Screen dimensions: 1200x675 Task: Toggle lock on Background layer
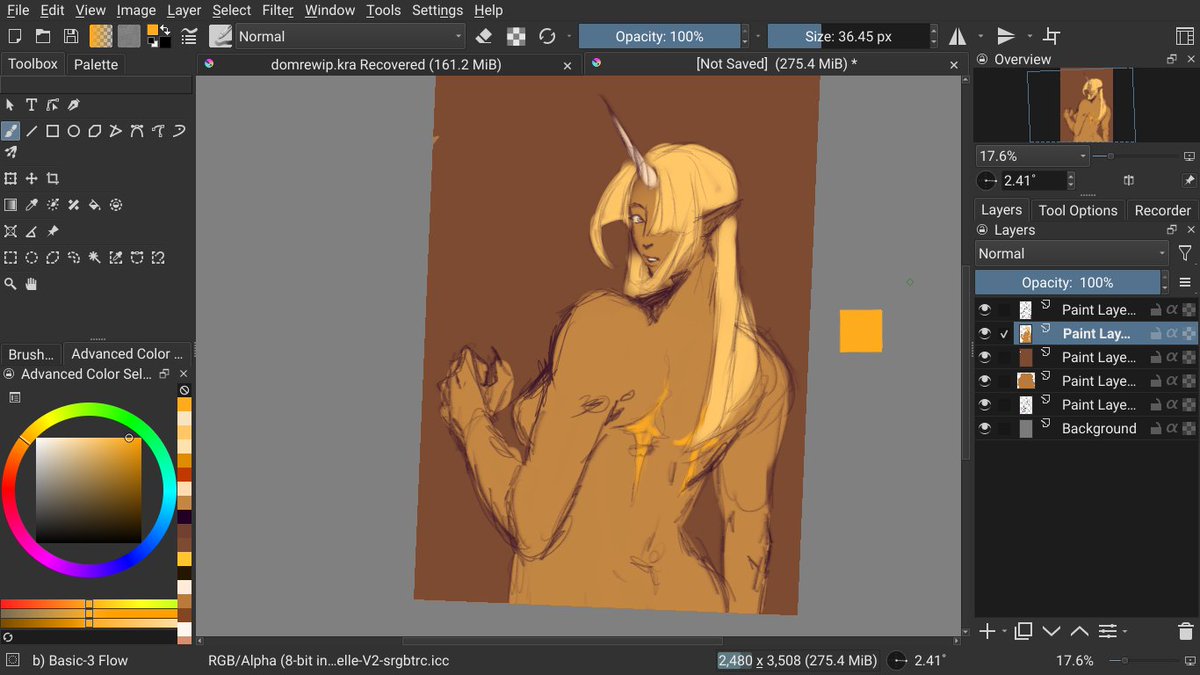(x=1155, y=428)
